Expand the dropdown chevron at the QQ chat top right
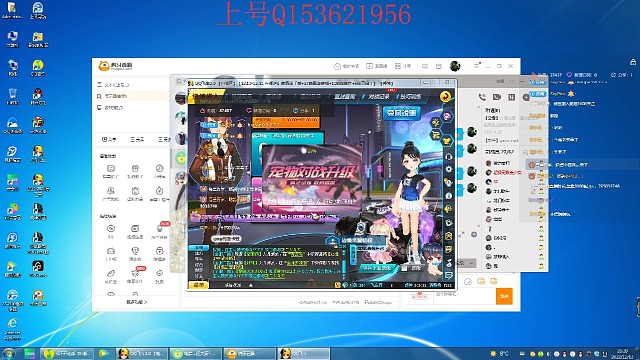Image resolution: width=640 pixels, height=360 pixels. click(x=511, y=81)
